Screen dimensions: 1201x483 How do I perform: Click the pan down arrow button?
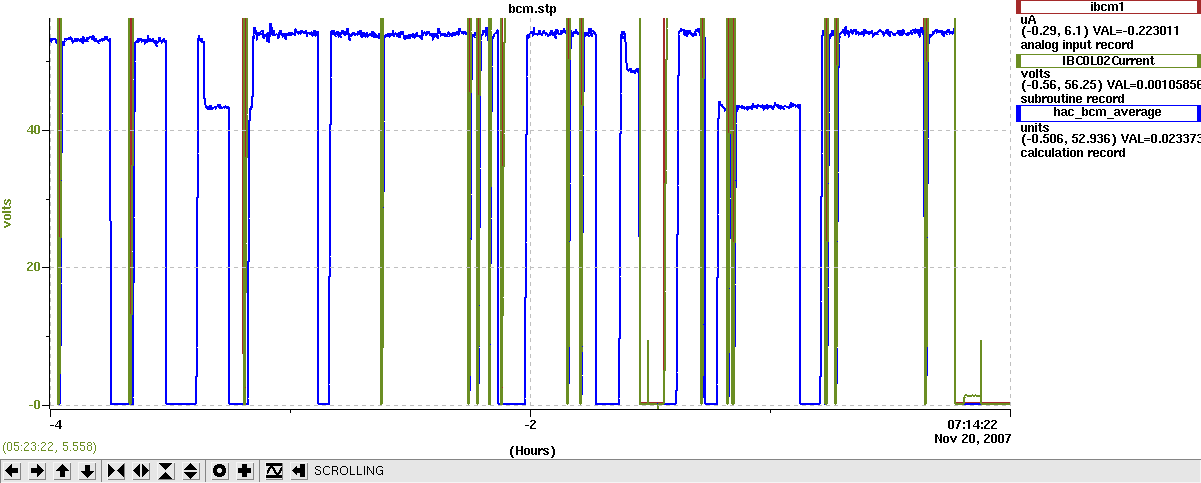pyautogui.click(x=87, y=470)
